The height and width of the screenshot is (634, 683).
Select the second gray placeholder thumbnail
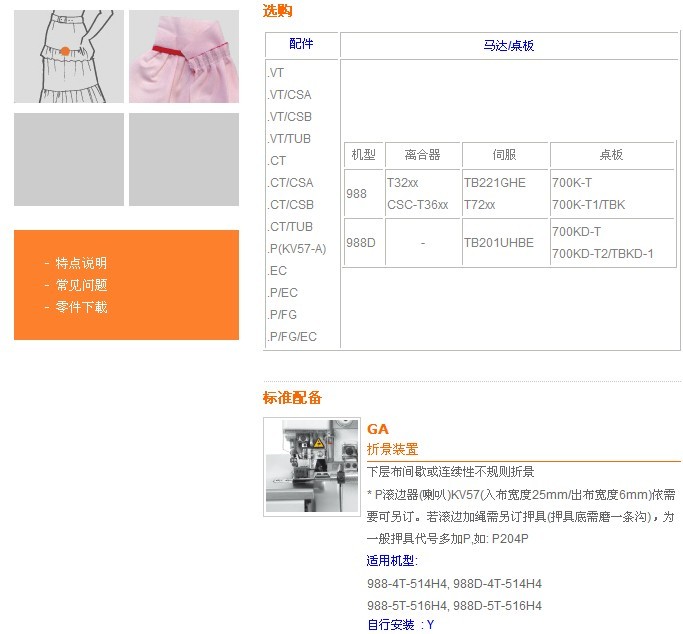[x=184, y=159]
